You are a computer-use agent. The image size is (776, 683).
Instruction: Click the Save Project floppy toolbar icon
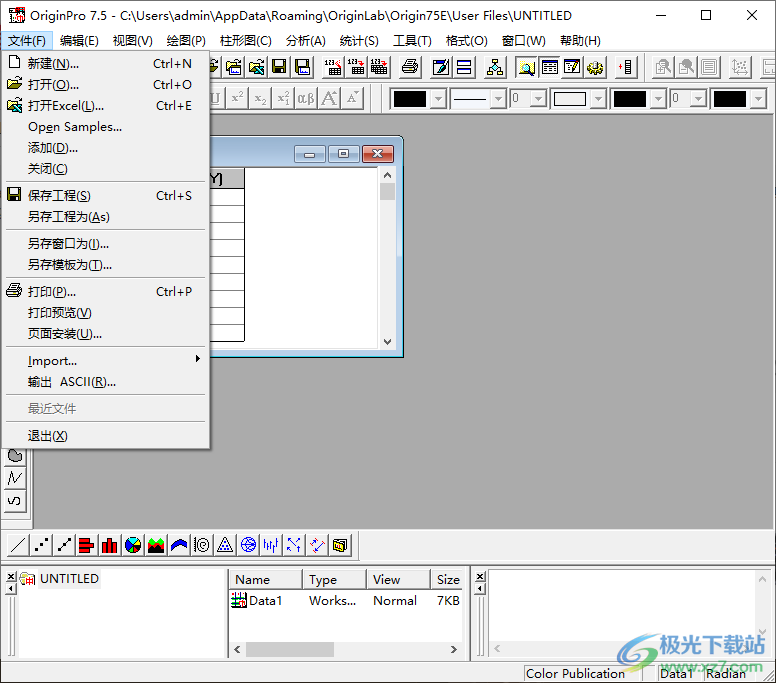tap(279, 67)
